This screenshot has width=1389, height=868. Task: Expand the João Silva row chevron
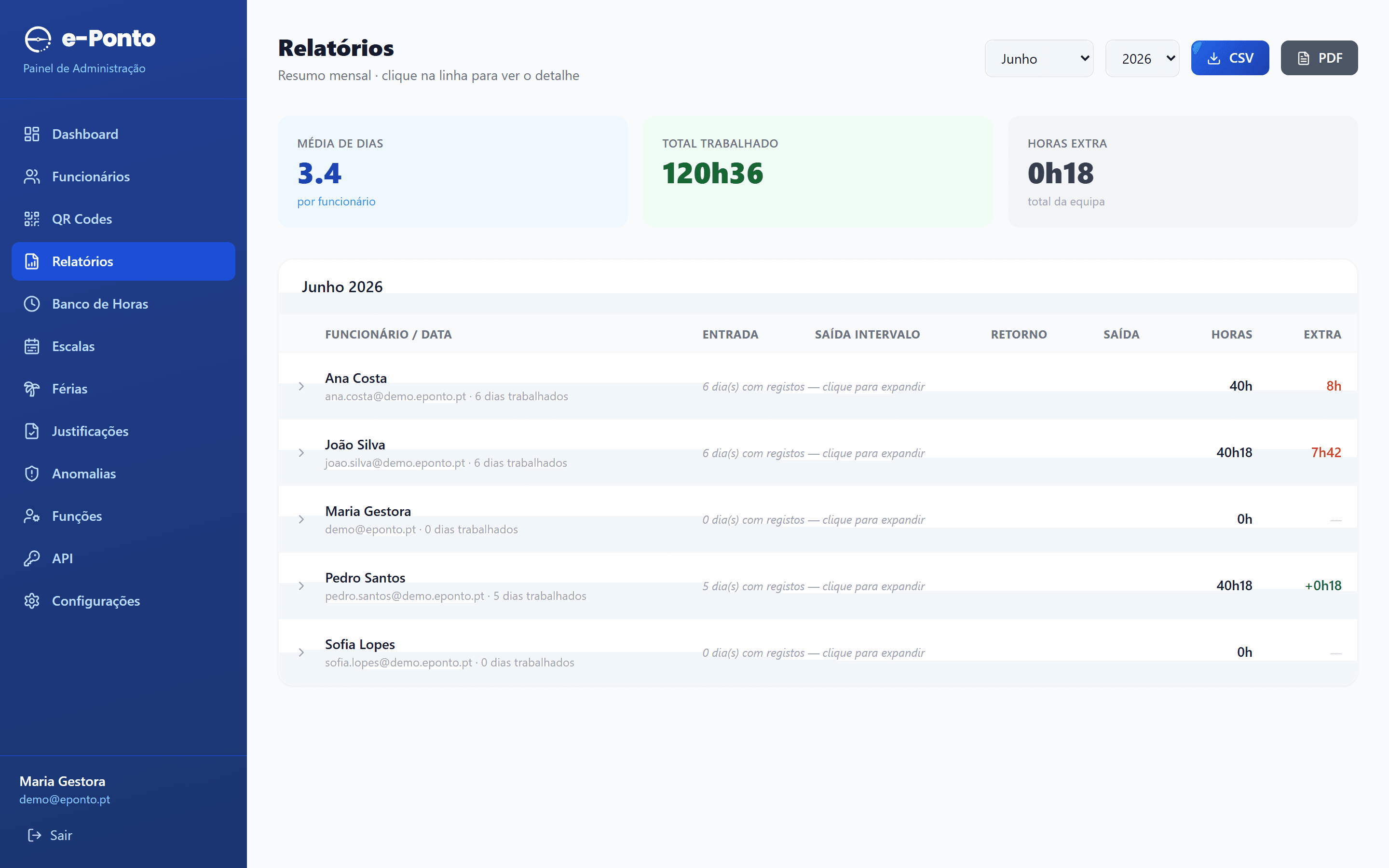[x=301, y=453]
